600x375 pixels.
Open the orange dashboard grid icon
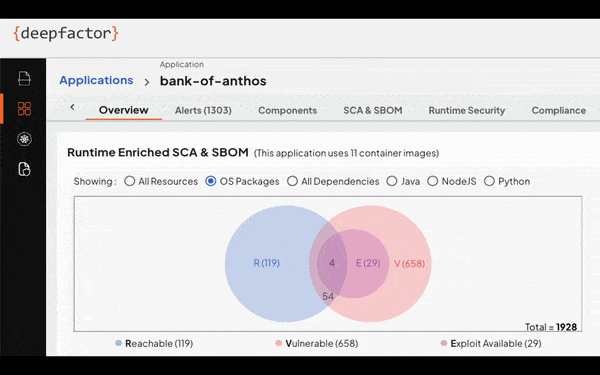[x=24, y=109]
